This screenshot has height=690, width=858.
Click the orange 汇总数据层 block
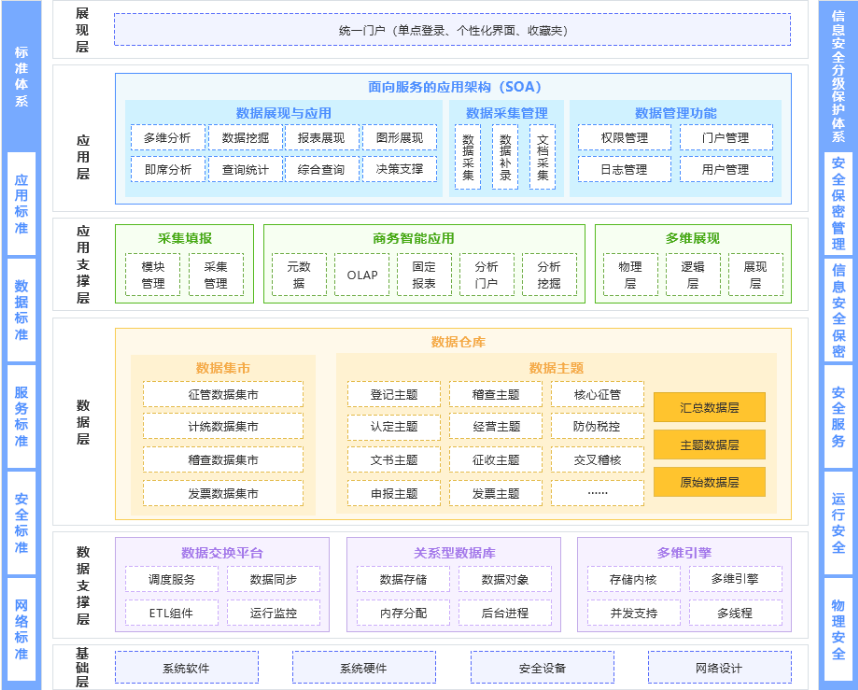[709, 408]
